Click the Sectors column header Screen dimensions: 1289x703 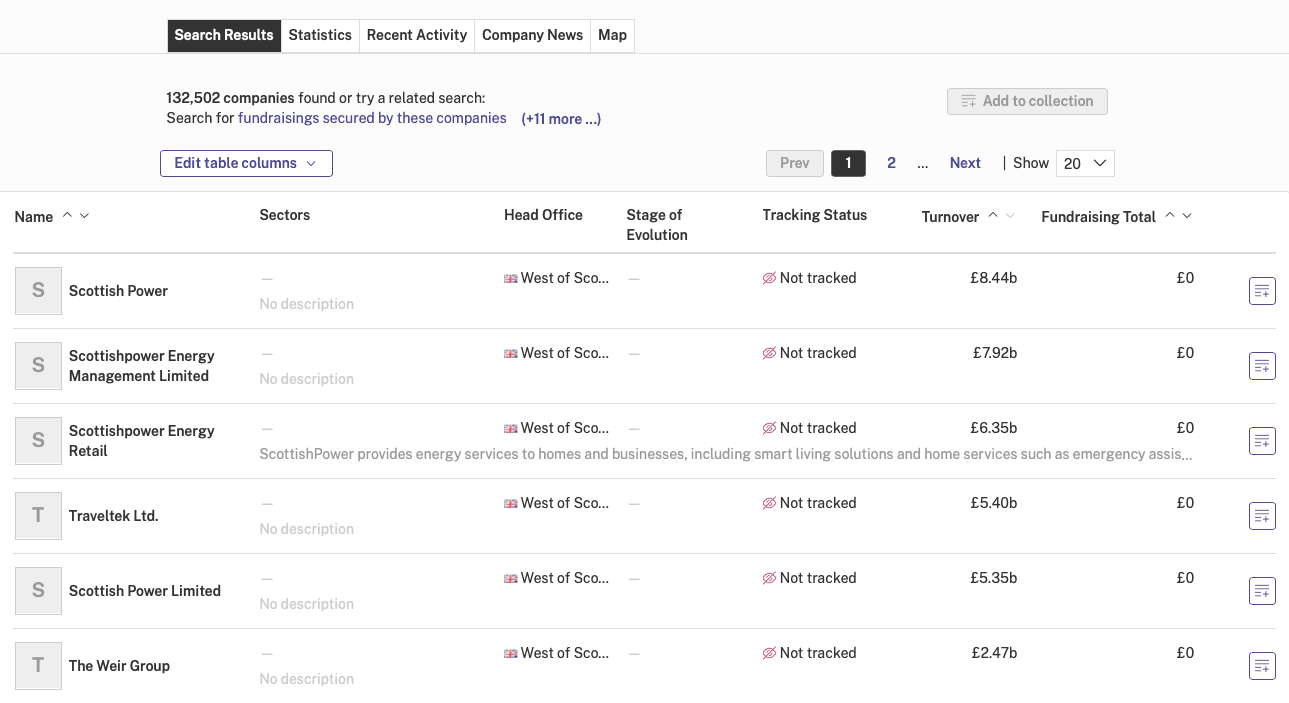click(x=285, y=215)
